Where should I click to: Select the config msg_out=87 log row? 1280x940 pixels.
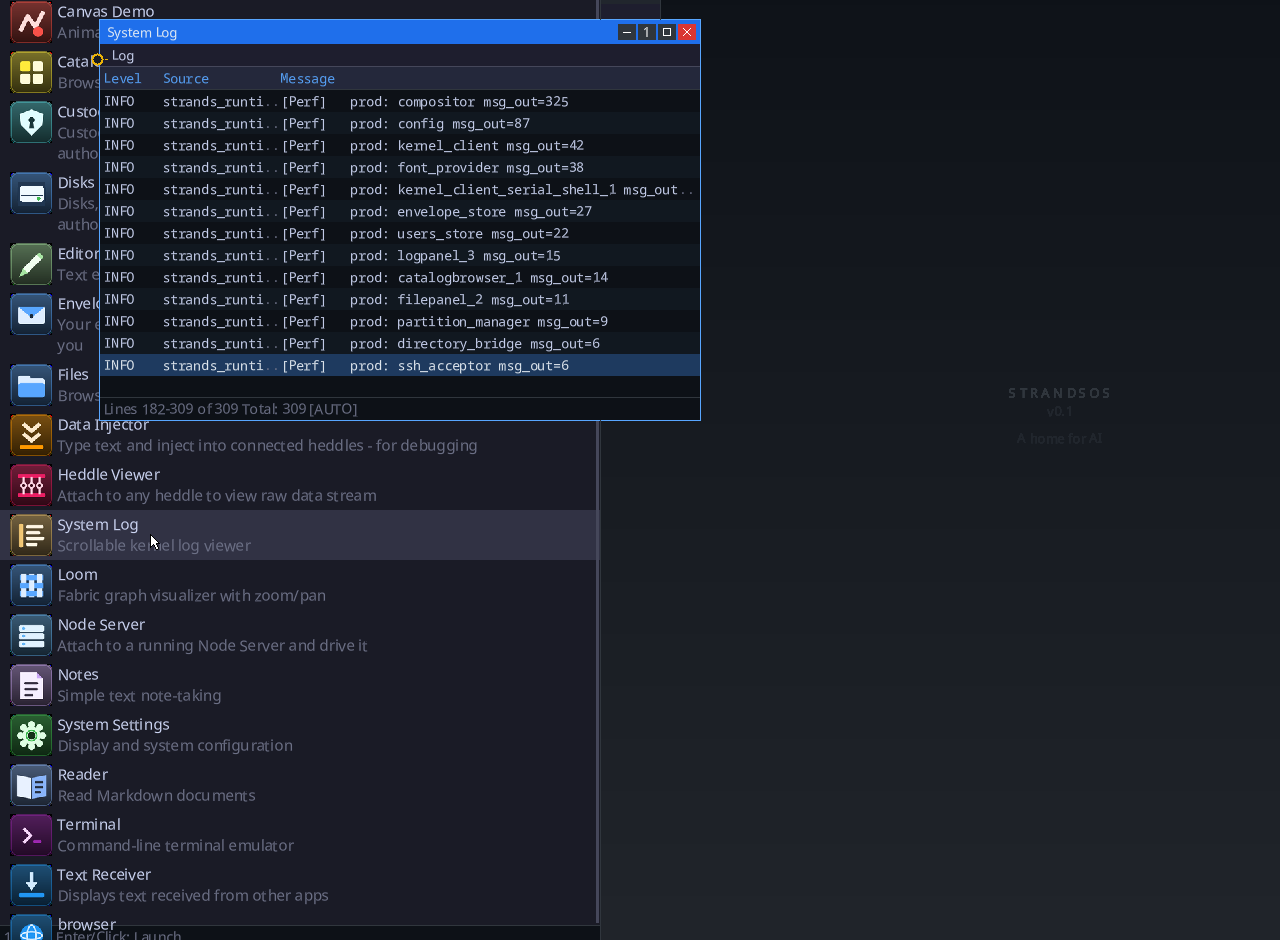coord(400,123)
